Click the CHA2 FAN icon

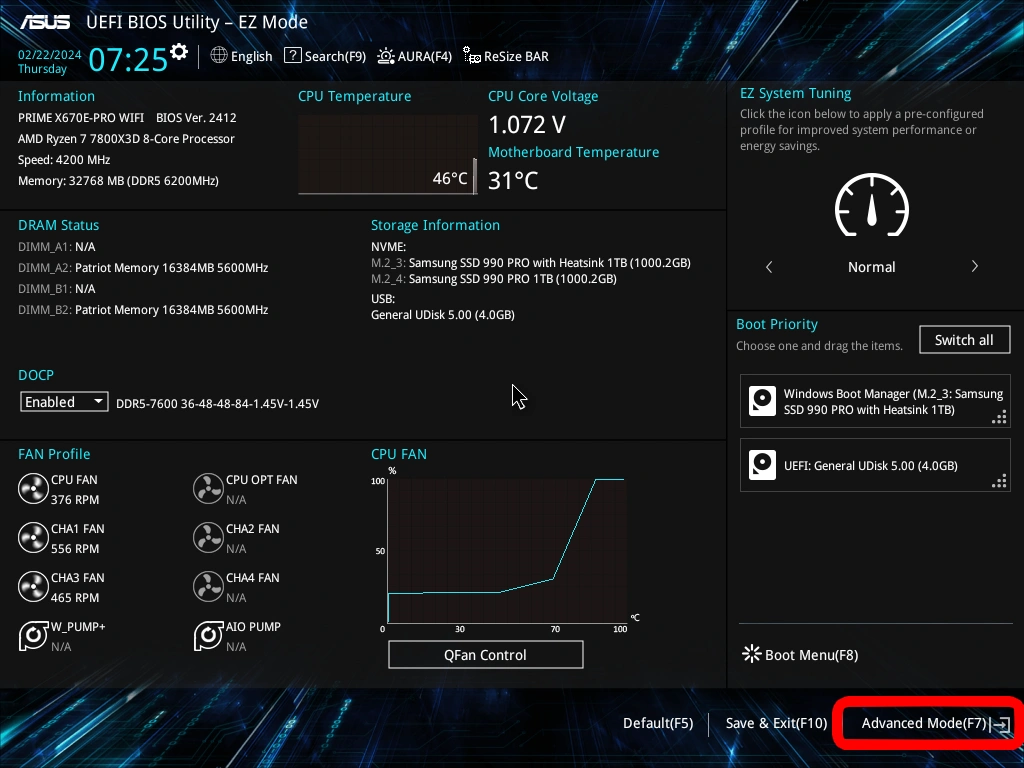tap(208, 537)
